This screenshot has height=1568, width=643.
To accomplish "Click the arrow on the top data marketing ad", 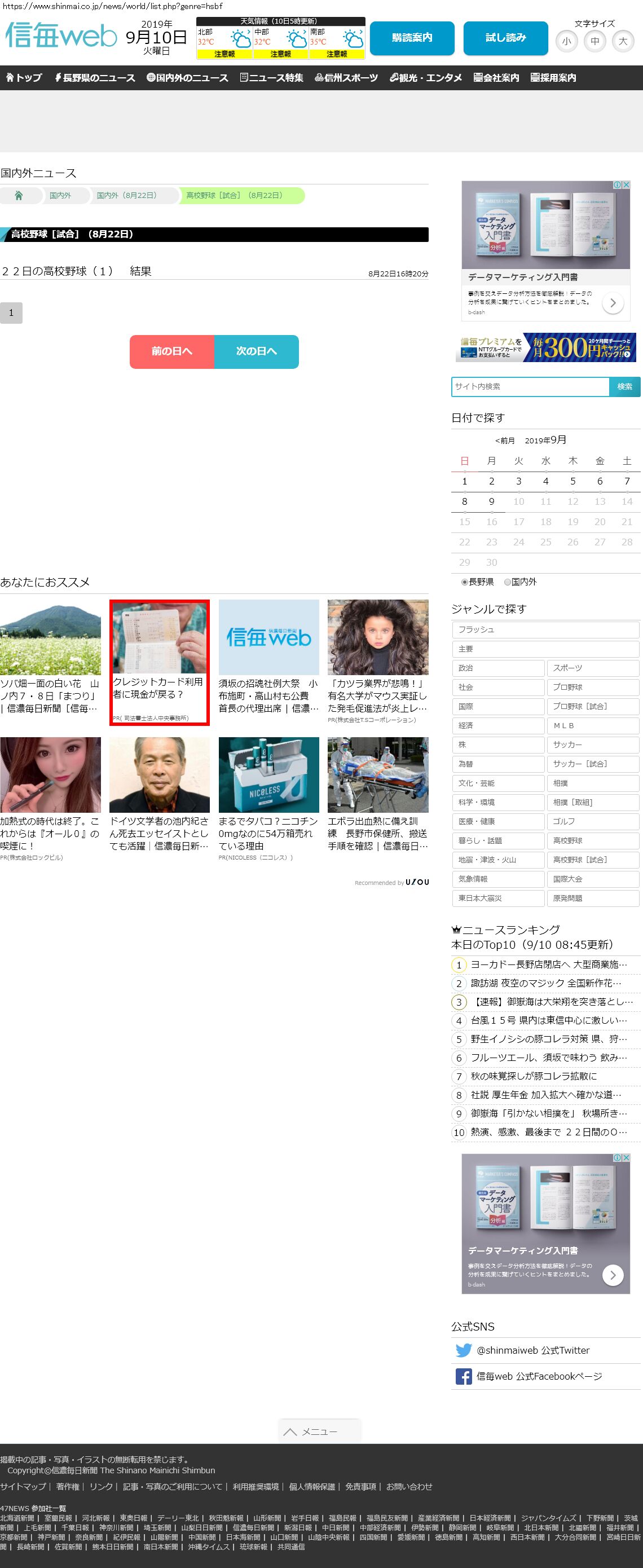I will point(613,302).
